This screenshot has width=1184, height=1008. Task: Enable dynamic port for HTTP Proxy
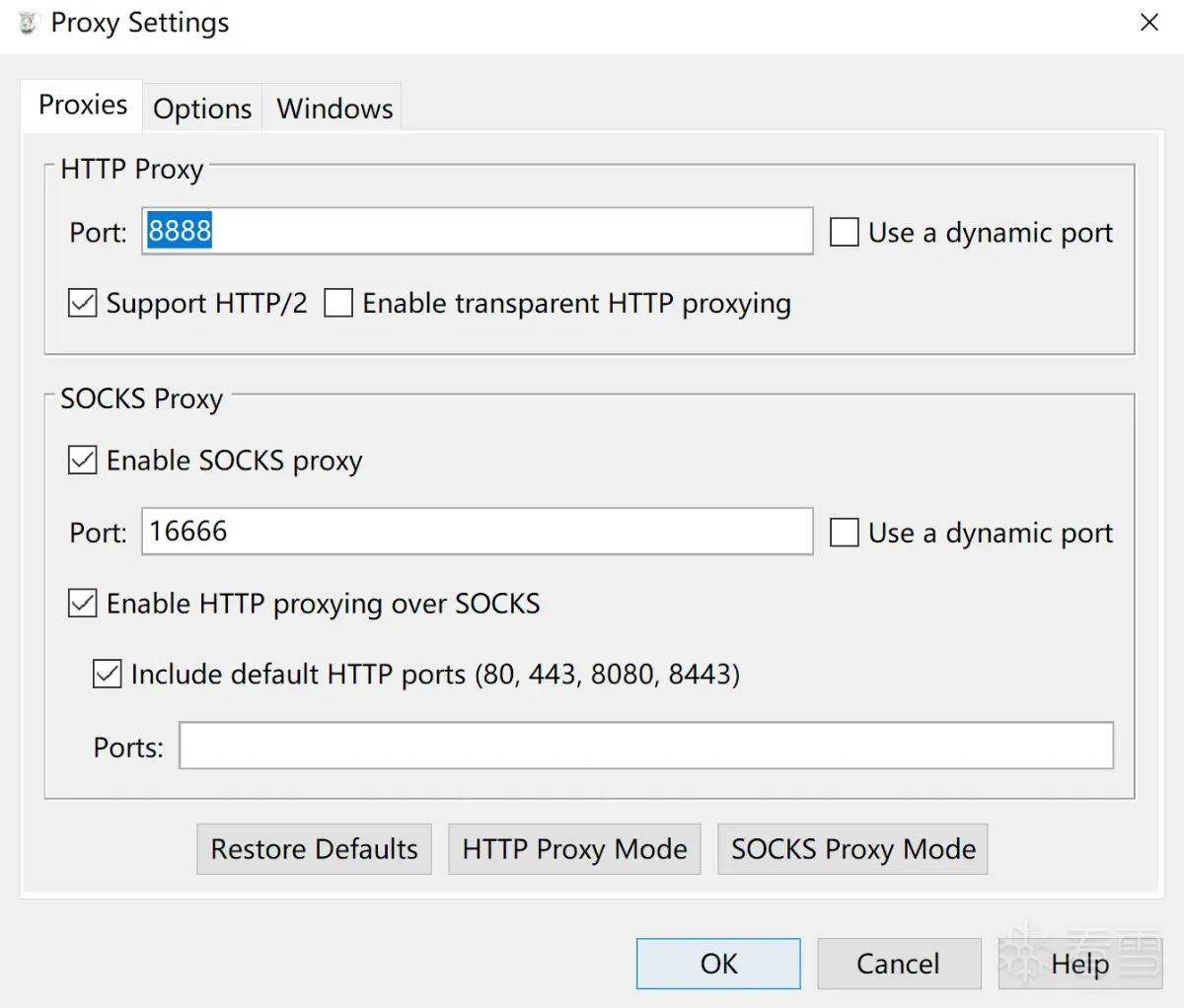click(845, 233)
